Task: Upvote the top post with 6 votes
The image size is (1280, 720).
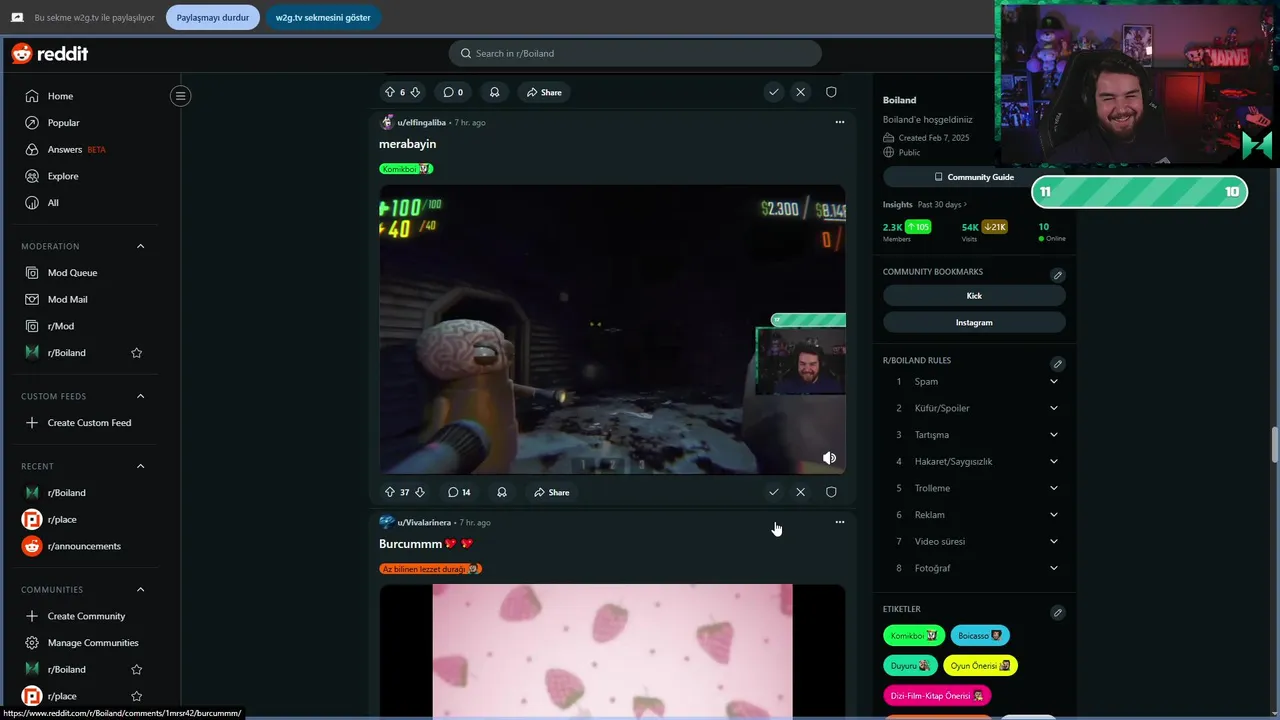Action: pos(390,92)
